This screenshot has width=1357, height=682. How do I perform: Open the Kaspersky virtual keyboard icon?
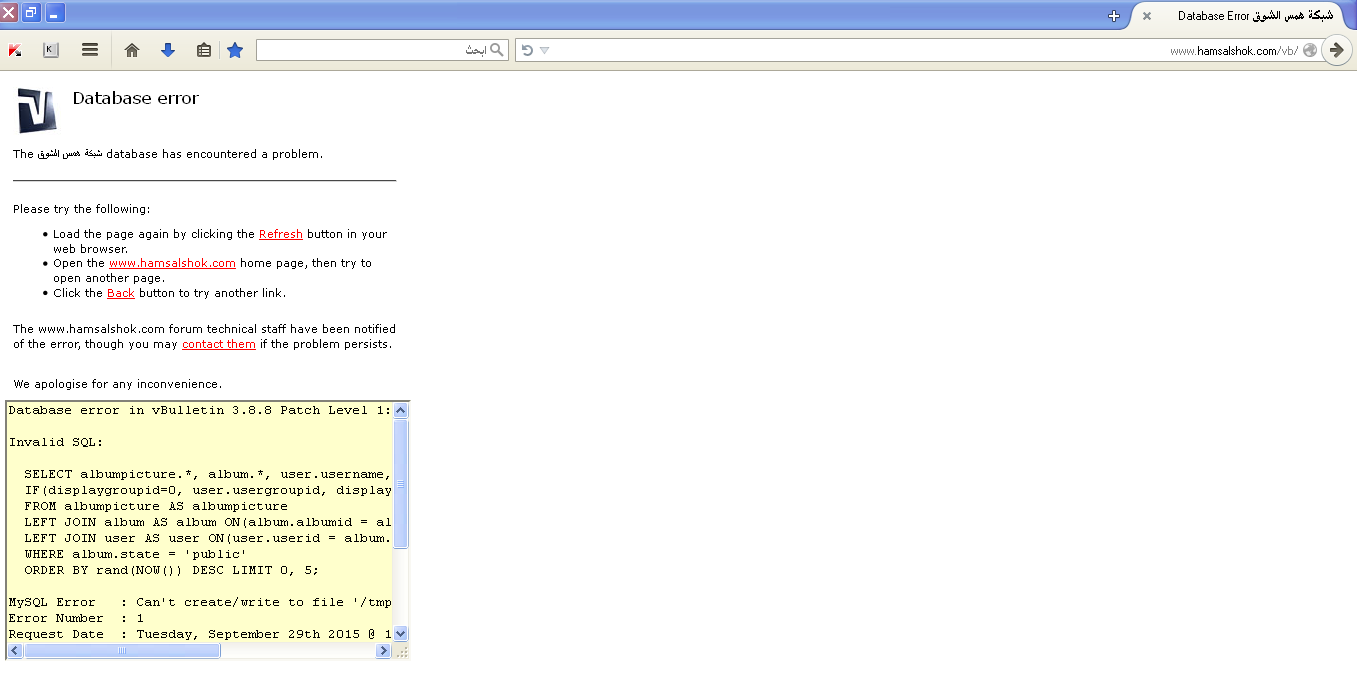coord(51,50)
